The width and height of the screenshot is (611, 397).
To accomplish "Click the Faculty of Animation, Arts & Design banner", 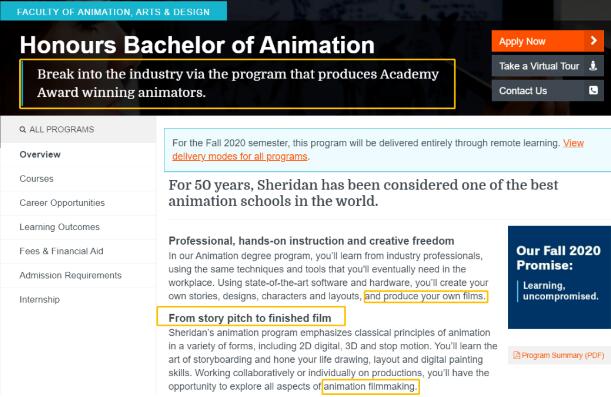I will (x=113, y=11).
